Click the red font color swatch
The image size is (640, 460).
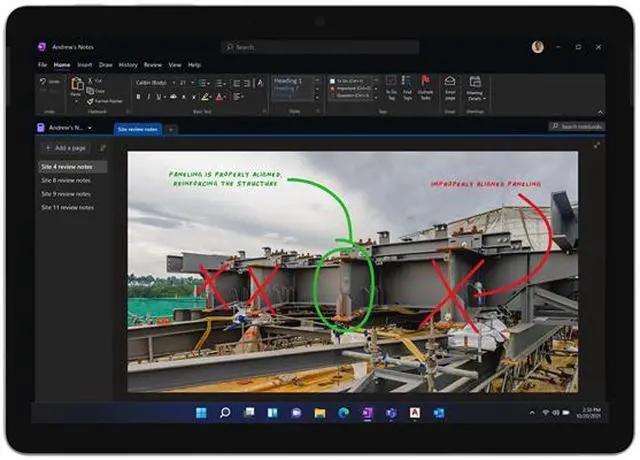click(x=220, y=97)
